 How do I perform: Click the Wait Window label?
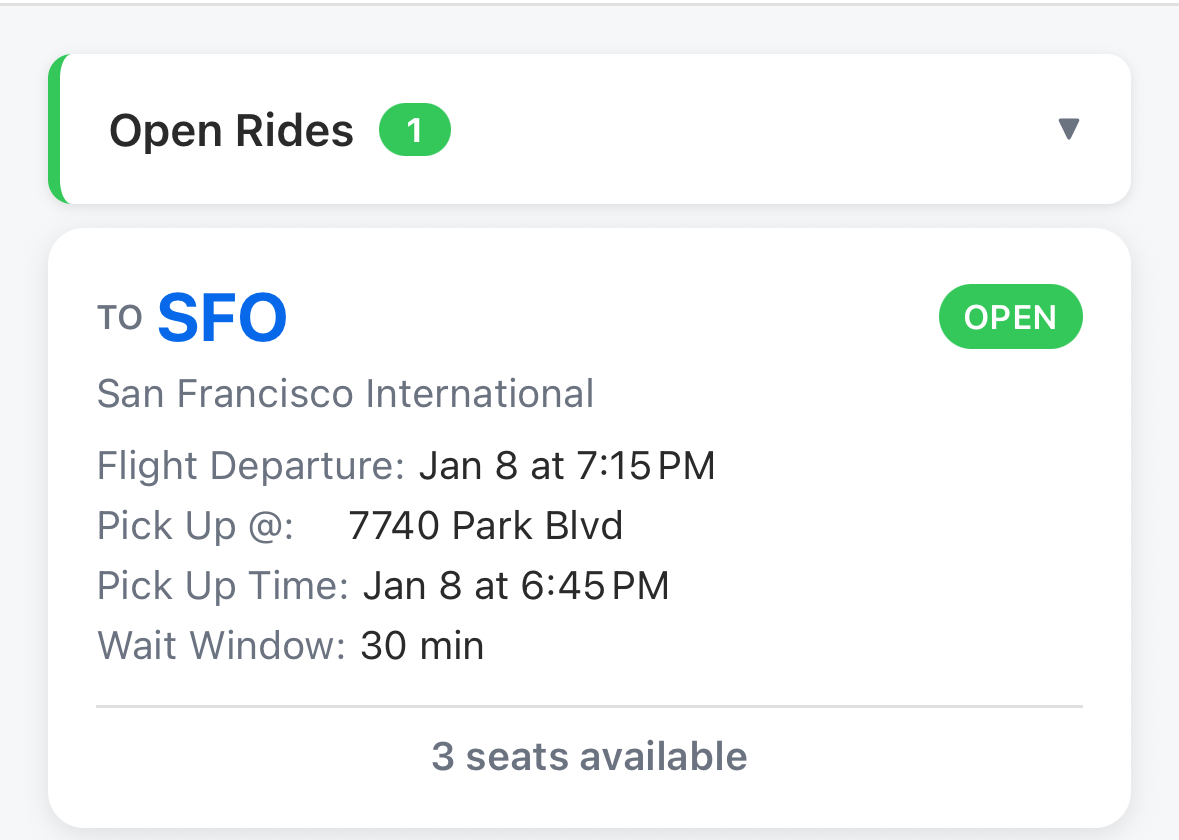(x=221, y=646)
